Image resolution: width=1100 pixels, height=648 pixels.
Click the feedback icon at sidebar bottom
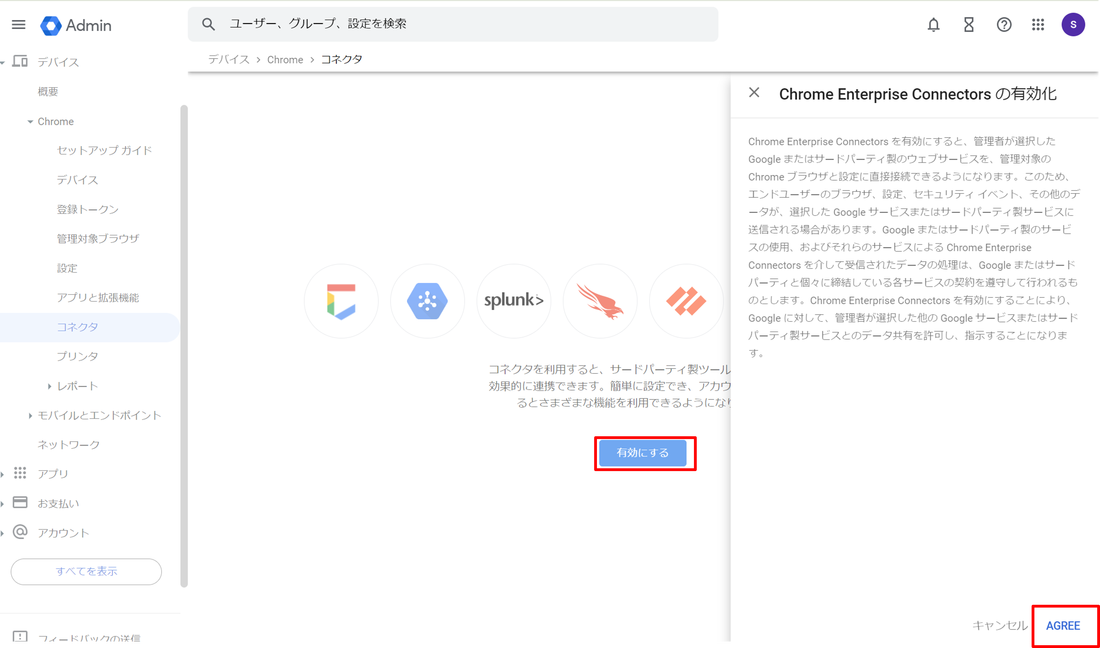pos(20,638)
